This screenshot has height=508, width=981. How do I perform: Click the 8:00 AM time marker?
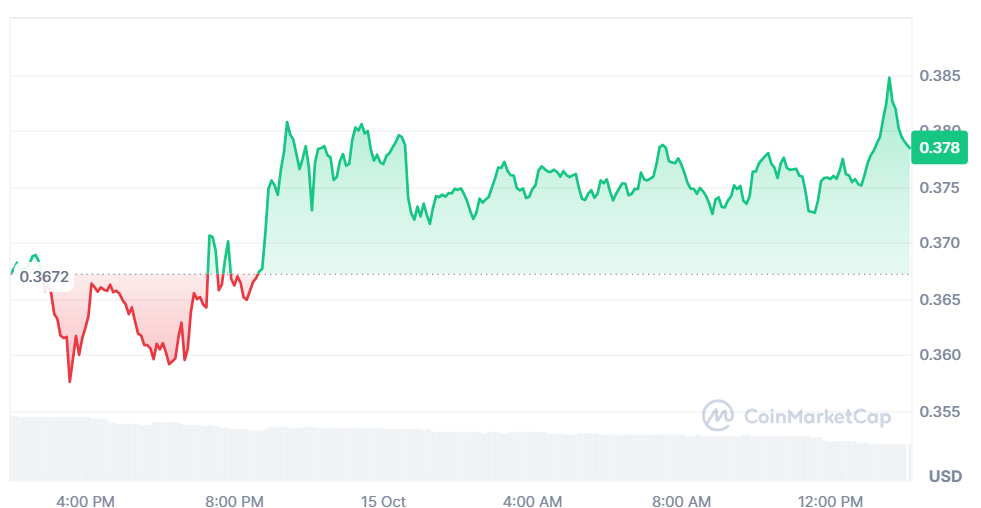tap(681, 500)
